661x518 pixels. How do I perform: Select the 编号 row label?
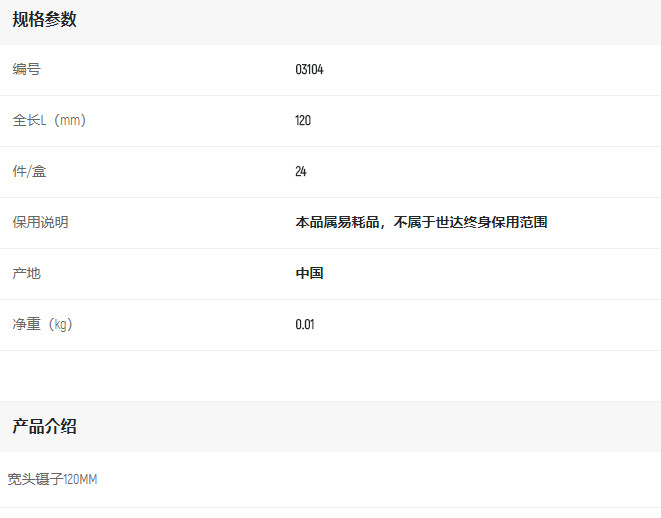click(26, 70)
